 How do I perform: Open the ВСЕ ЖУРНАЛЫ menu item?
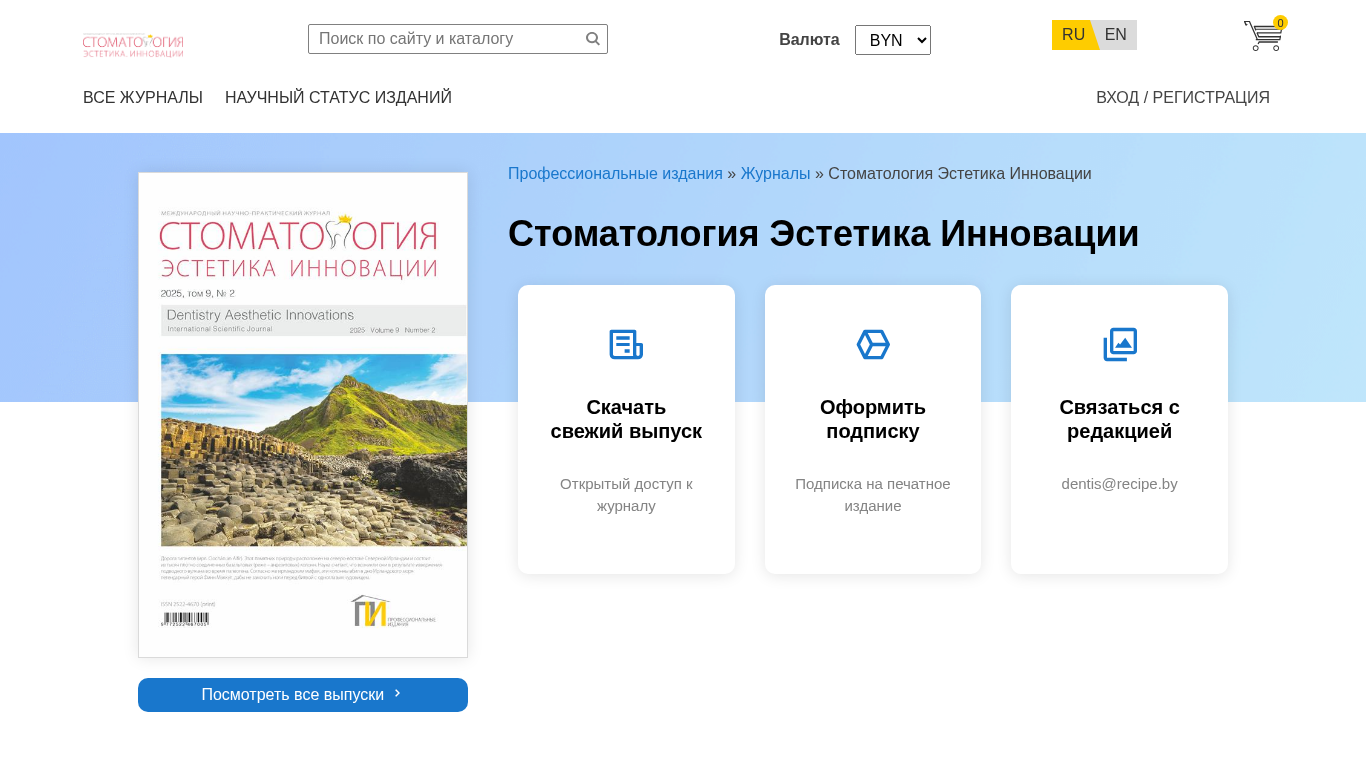(x=143, y=98)
